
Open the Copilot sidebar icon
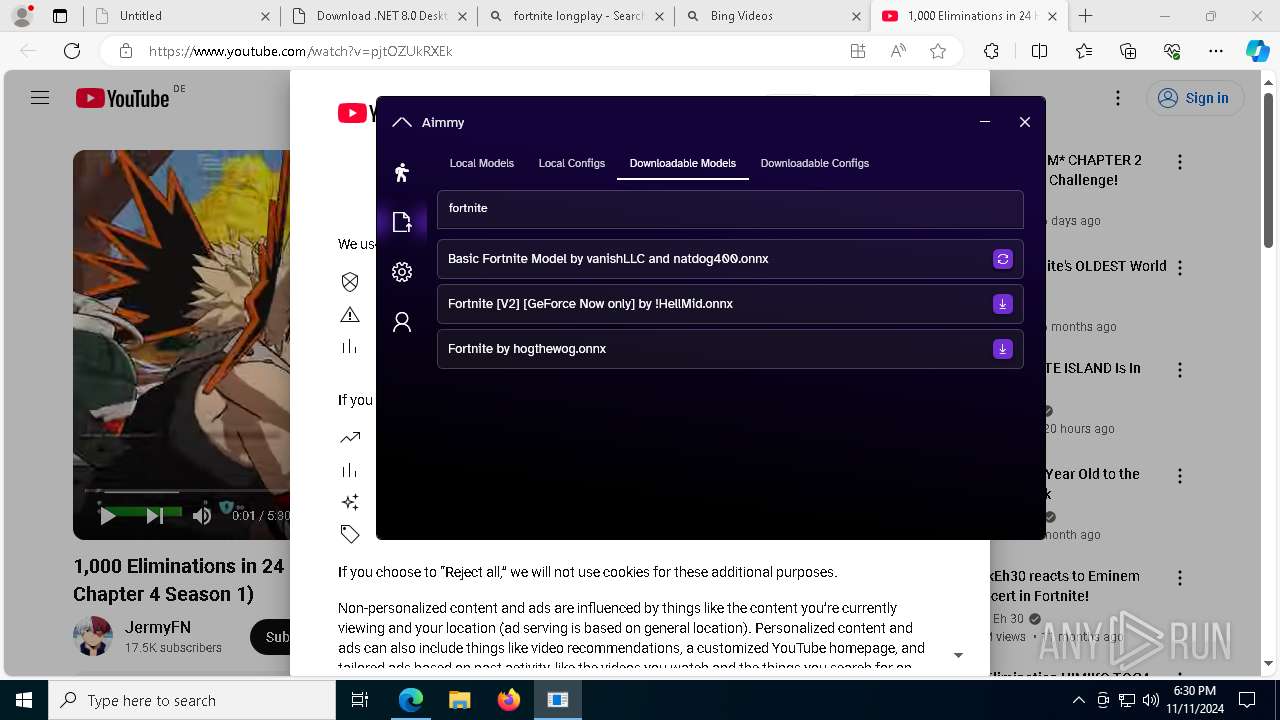(x=1258, y=51)
